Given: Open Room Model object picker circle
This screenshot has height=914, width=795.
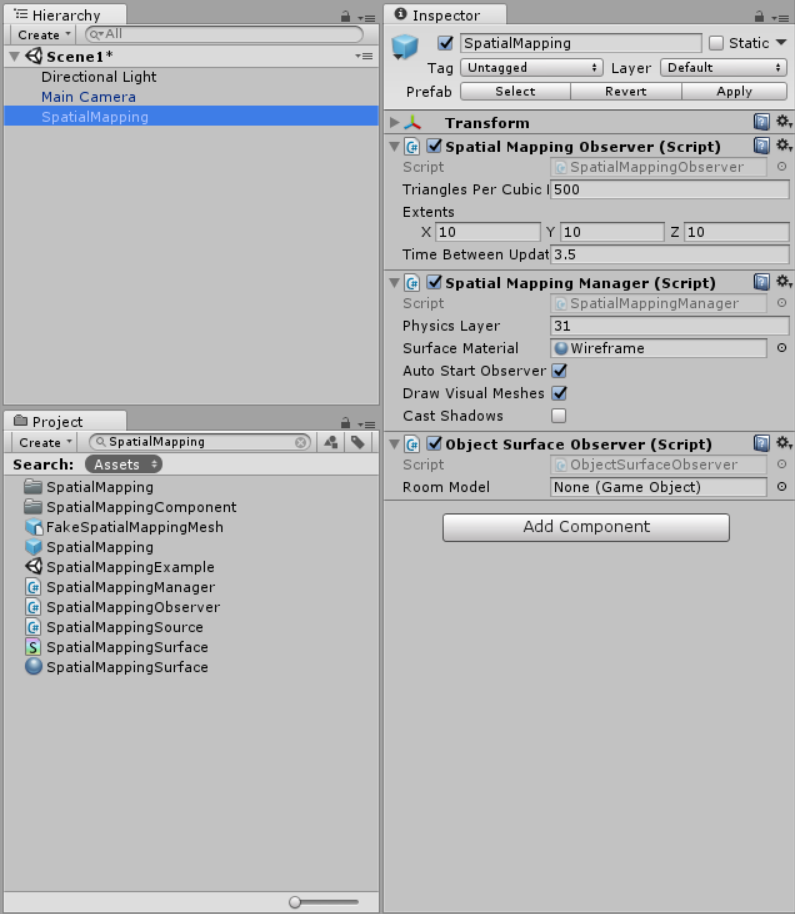Looking at the screenshot, I should (x=781, y=487).
